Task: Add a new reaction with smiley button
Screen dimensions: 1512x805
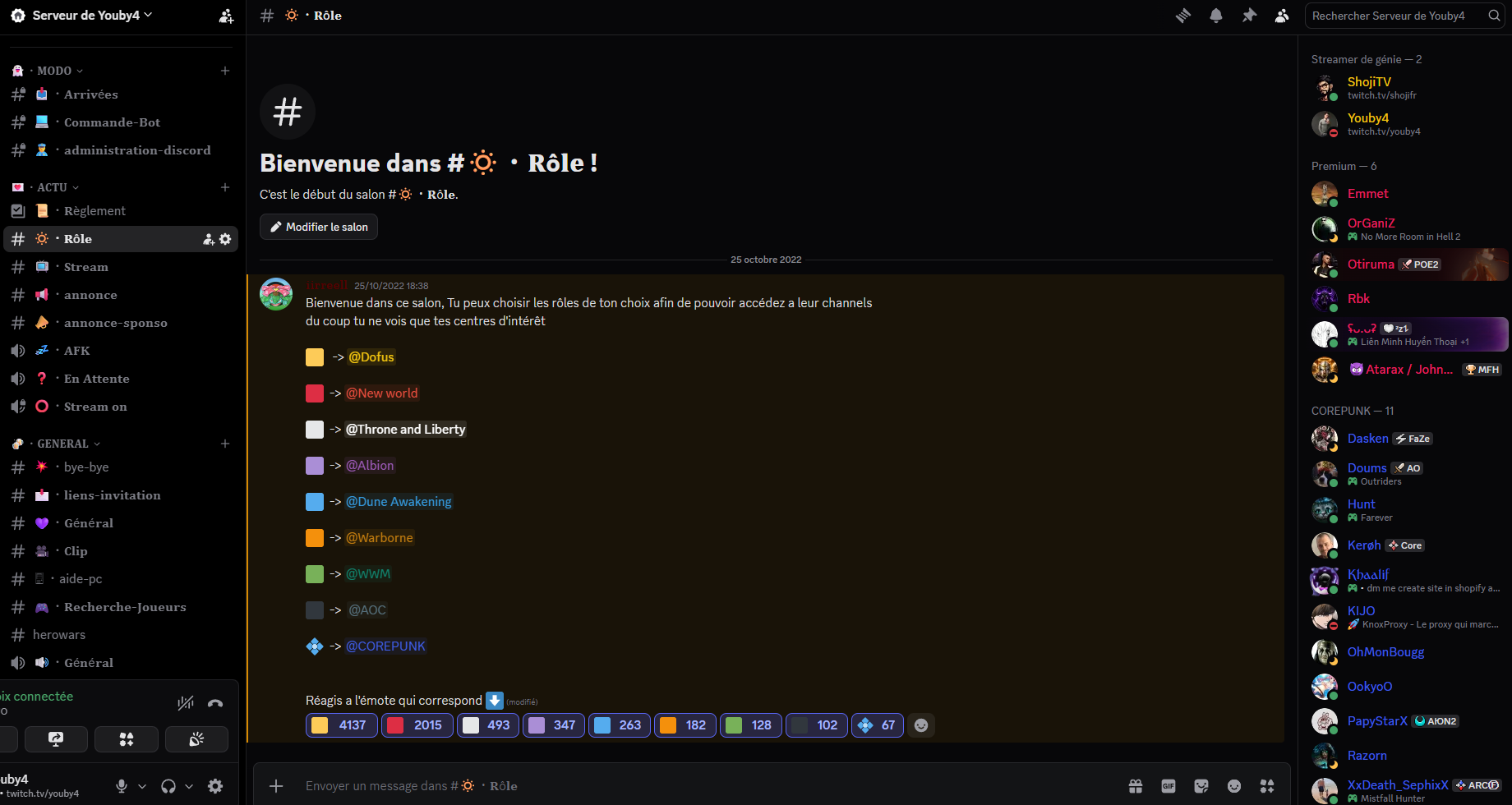Action: pyautogui.click(x=921, y=725)
